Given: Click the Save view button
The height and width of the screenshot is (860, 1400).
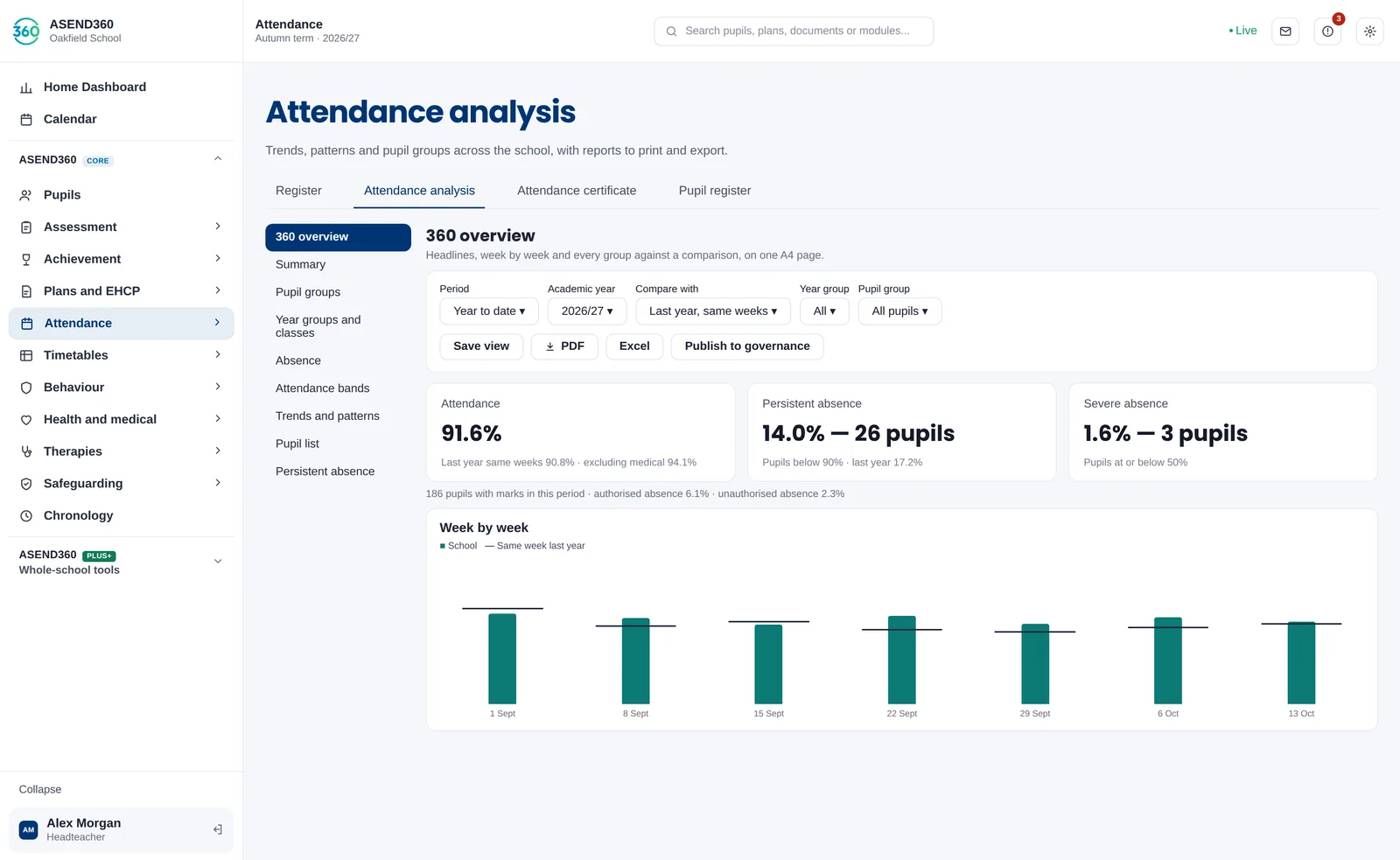Looking at the screenshot, I should pos(481,346).
